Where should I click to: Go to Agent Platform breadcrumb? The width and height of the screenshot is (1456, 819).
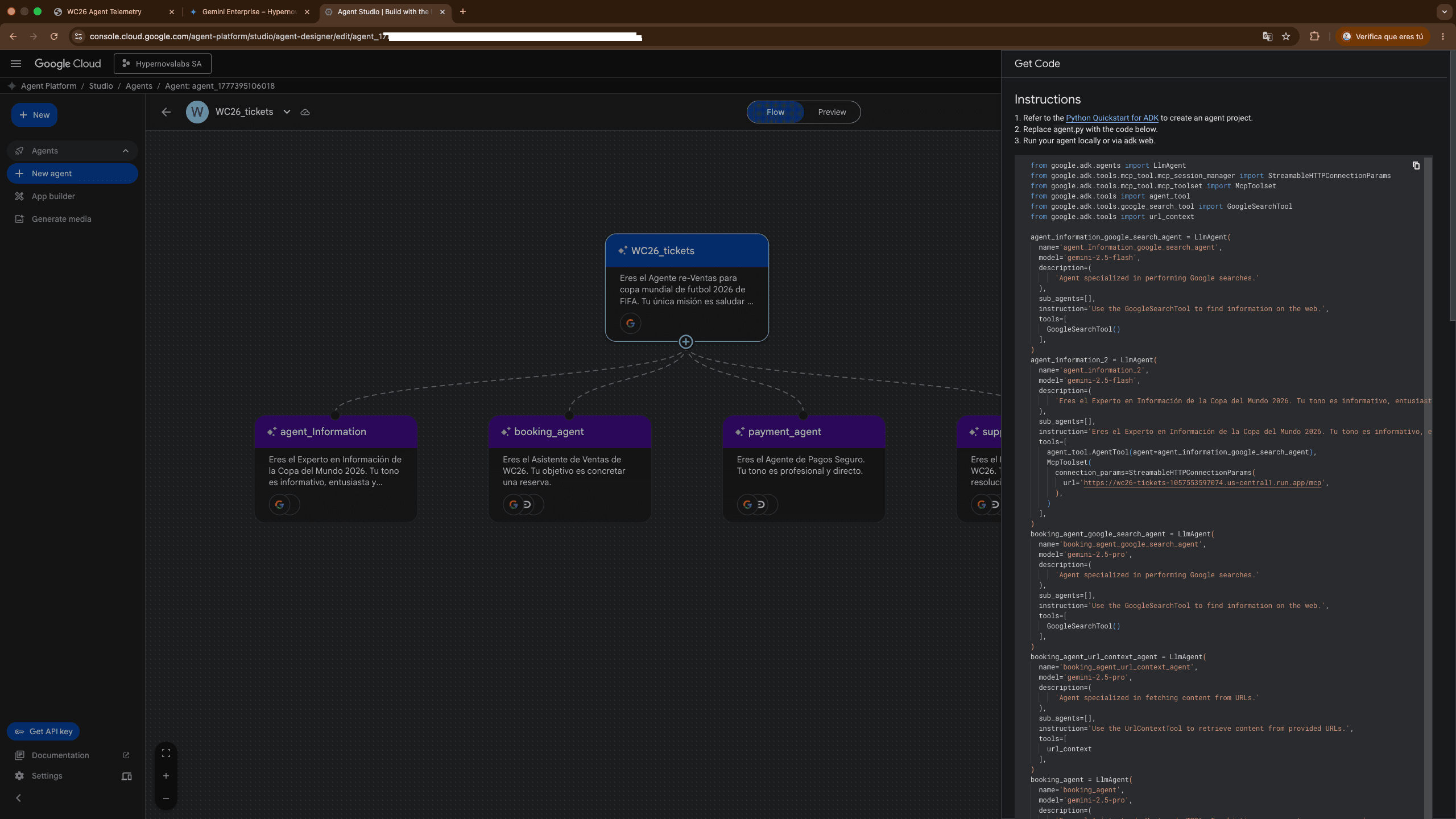click(x=48, y=86)
